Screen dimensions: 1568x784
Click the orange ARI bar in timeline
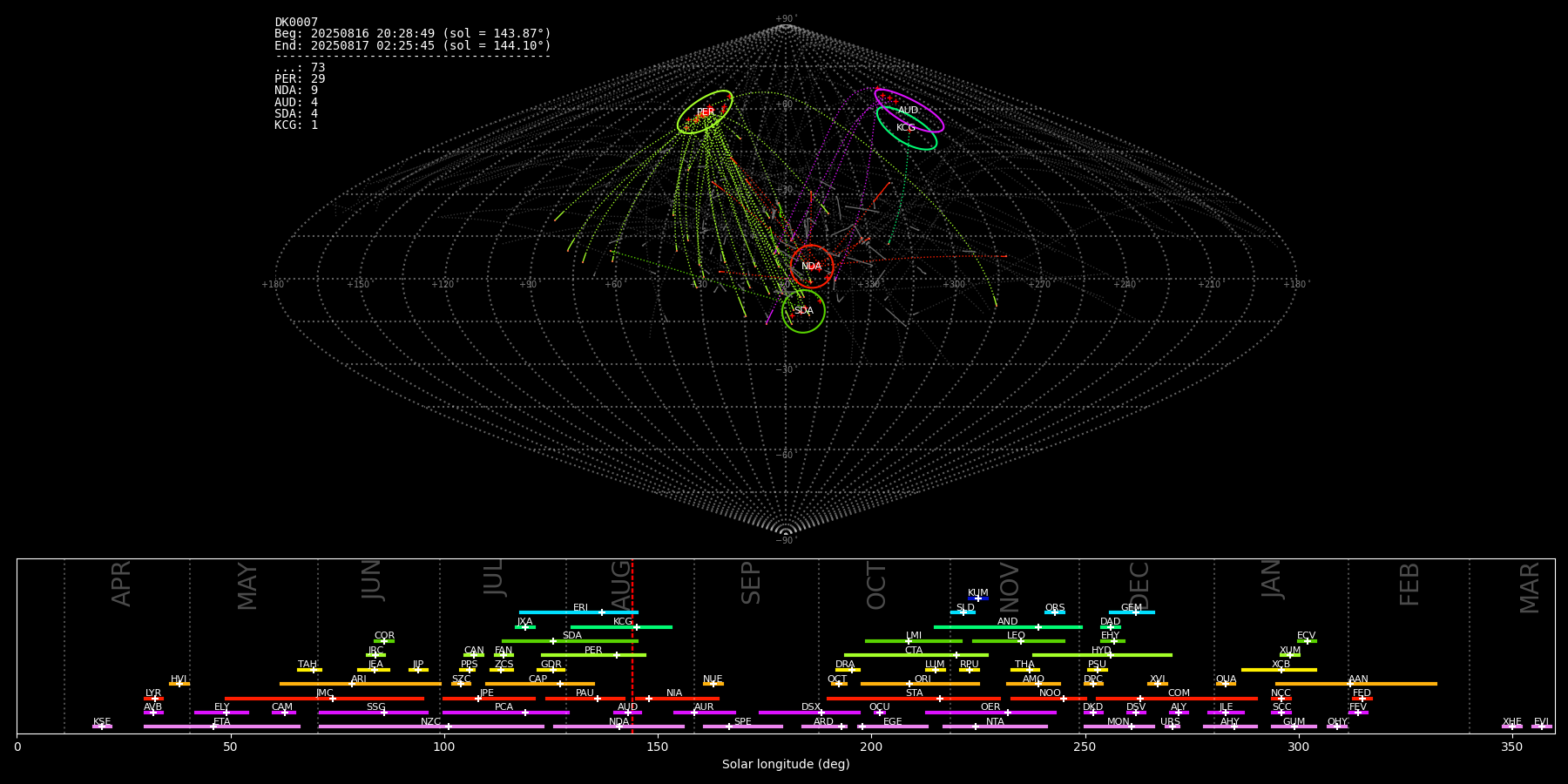tap(361, 684)
